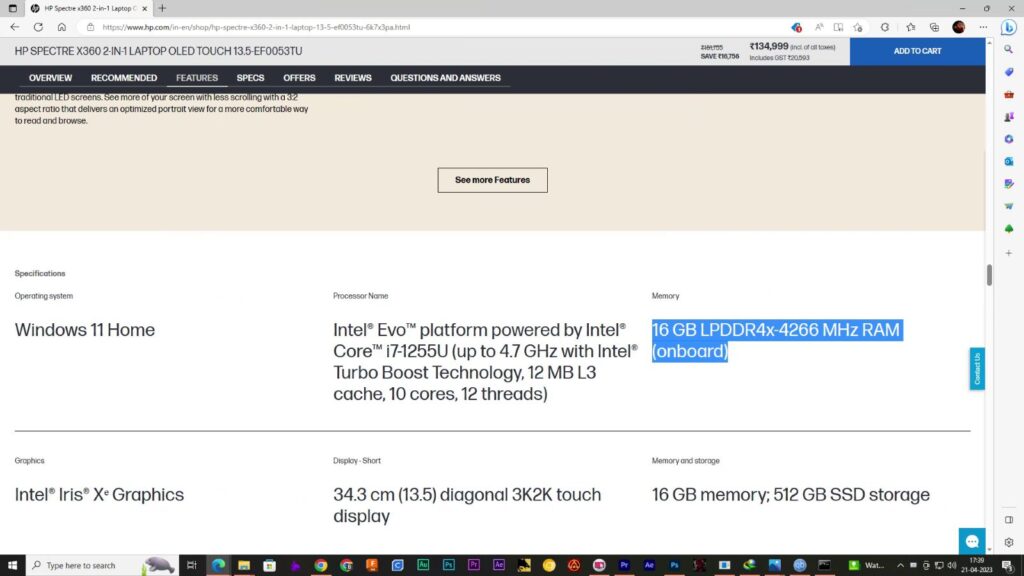The image size is (1024, 576).
Task: Open the Contact Us side tab
Action: coord(977,368)
